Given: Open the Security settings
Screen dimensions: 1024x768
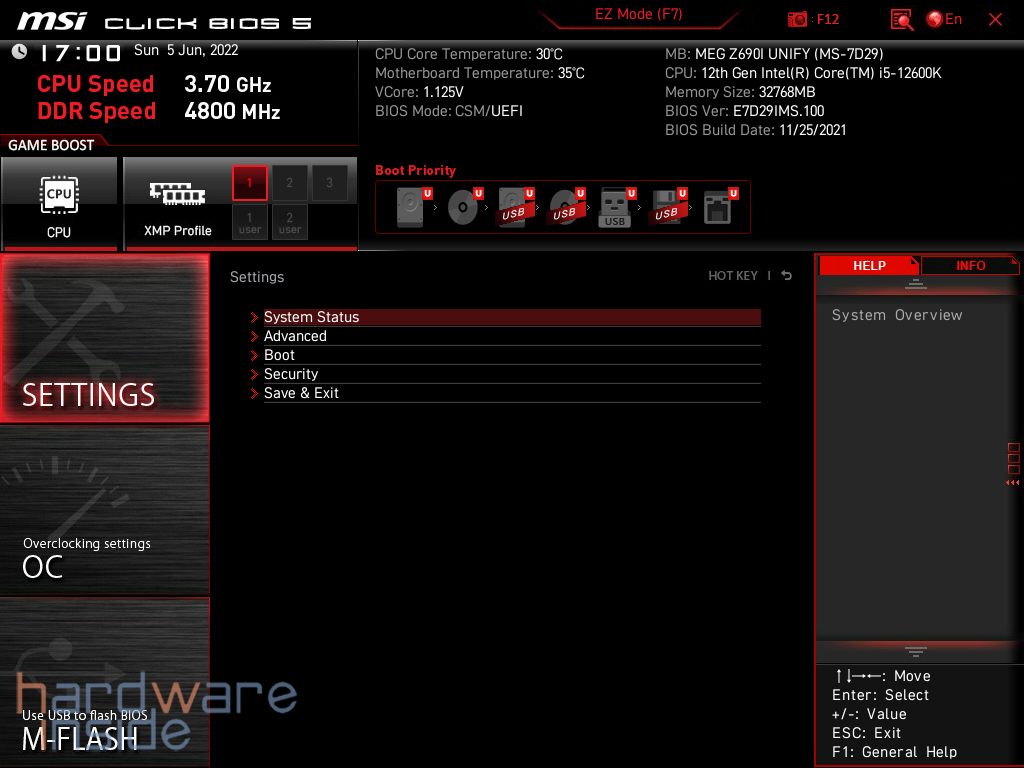Looking at the screenshot, I should (x=291, y=374).
